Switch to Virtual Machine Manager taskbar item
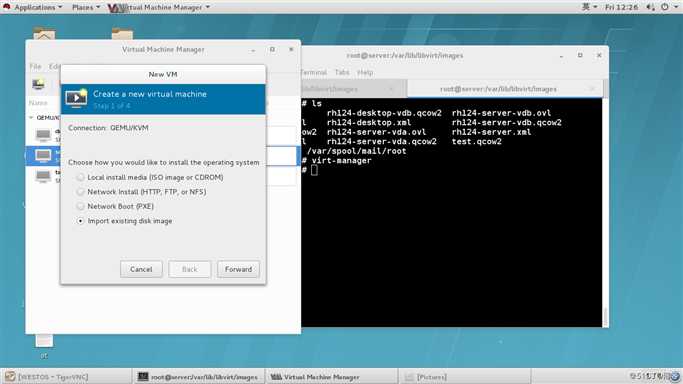Viewport: 683px width, 384px height. pyautogui.click(x=331, y=377)
